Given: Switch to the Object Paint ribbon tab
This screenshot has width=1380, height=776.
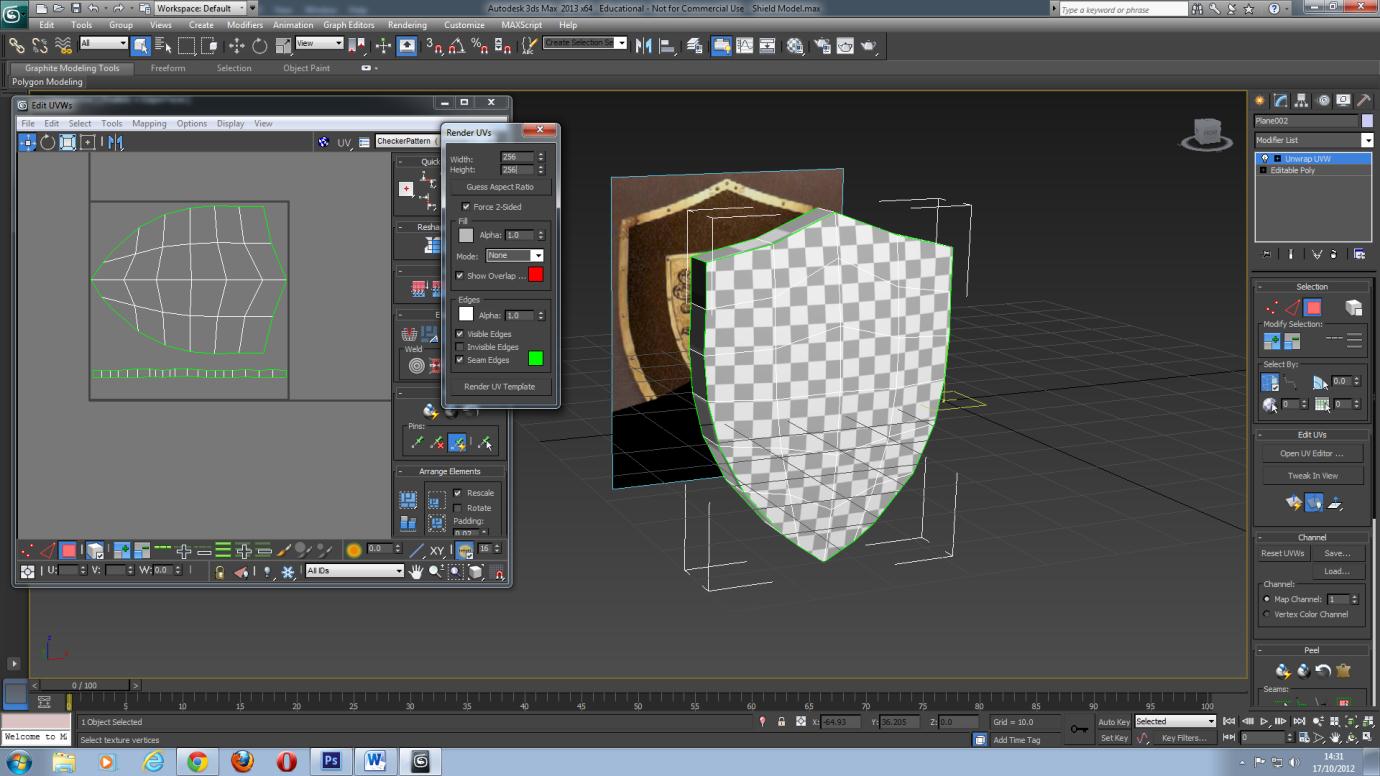Looking at the screenshot, I should [x=306, y=68].
